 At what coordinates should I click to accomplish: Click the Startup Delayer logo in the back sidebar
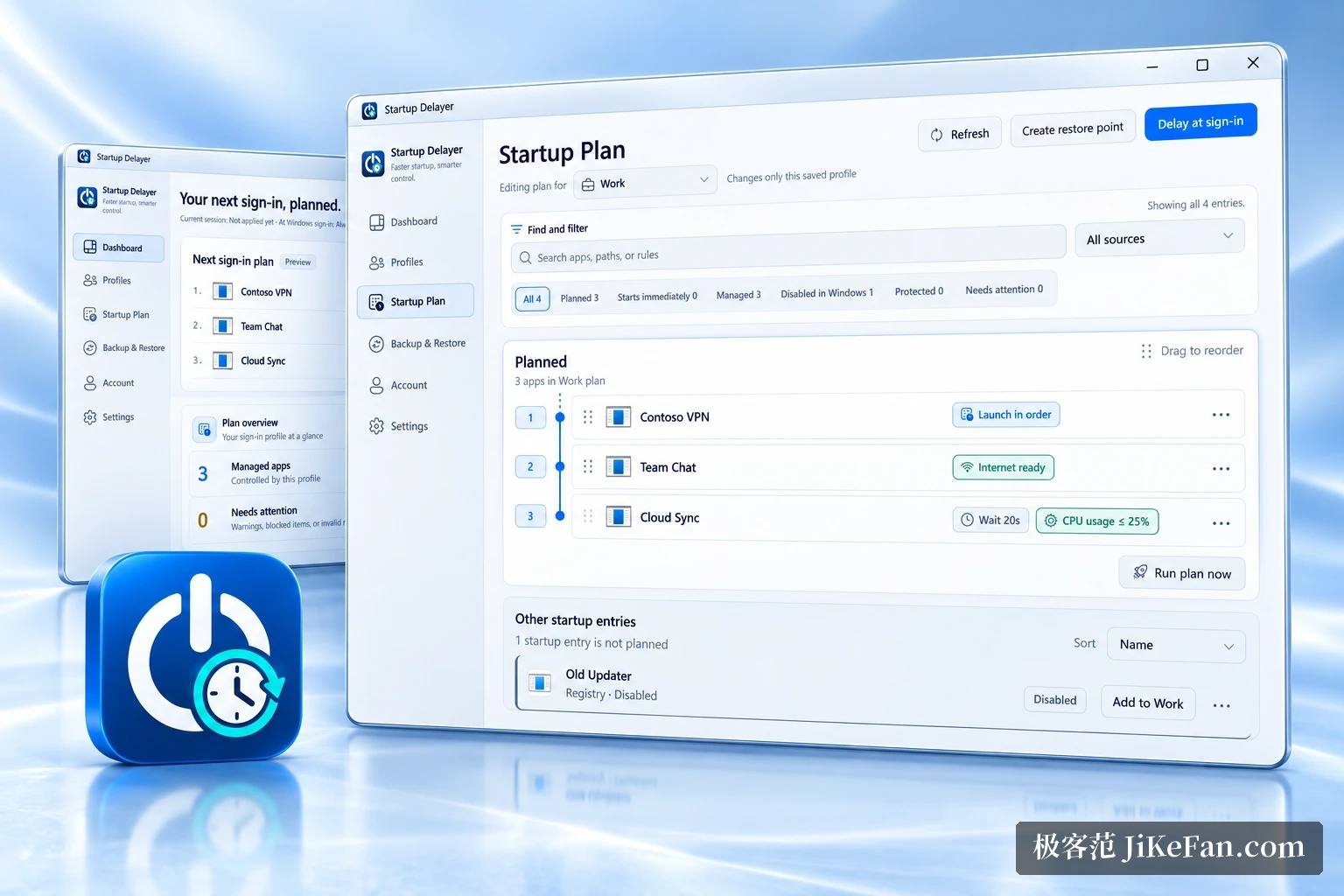tap(87, 198)
